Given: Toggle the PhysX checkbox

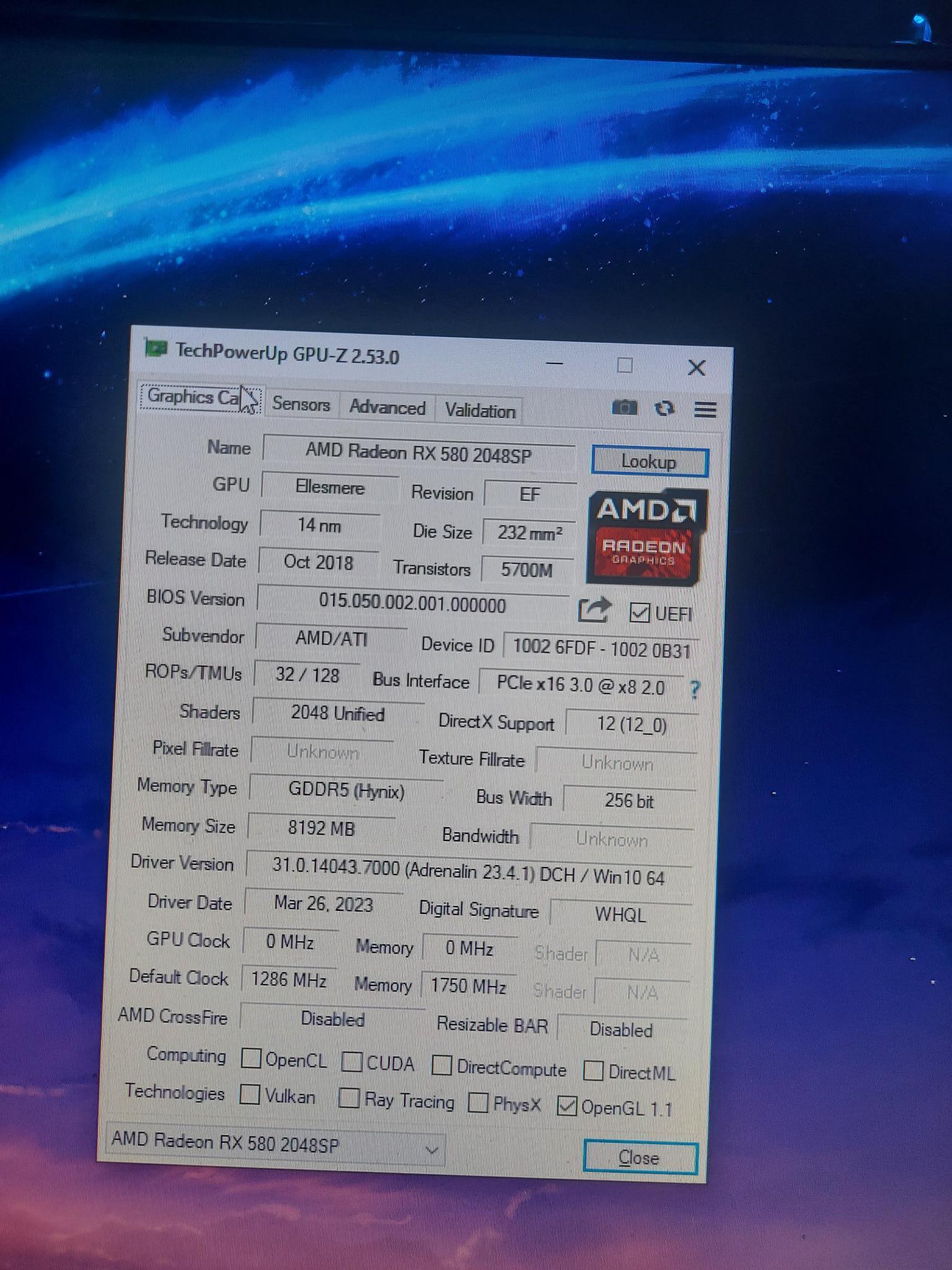Looking at the screenshot, I should pyautogui.click(x=478, y=1103).
